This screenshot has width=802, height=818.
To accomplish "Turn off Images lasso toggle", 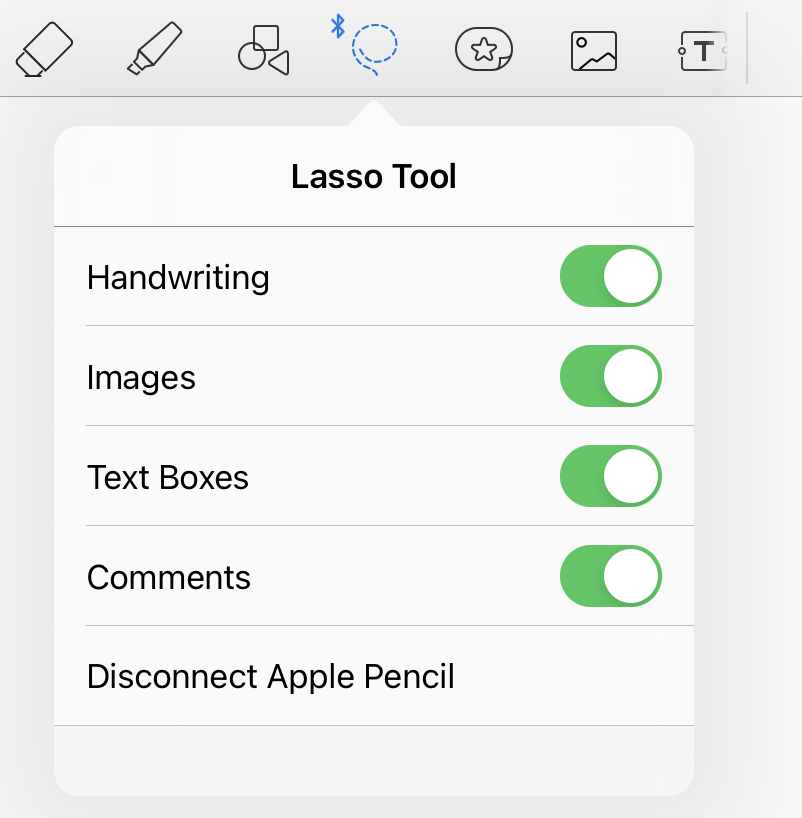I will pyautogui.click(x=610, y=376).
